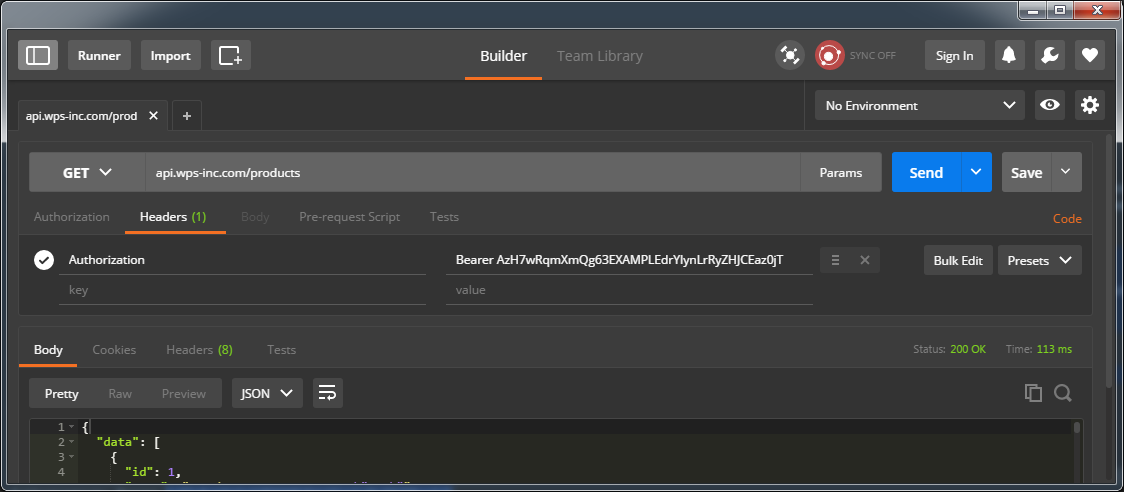Search the response body with magnifier icon
The height and width of the screenshot is (492, 1124).
coord(1063,393)
